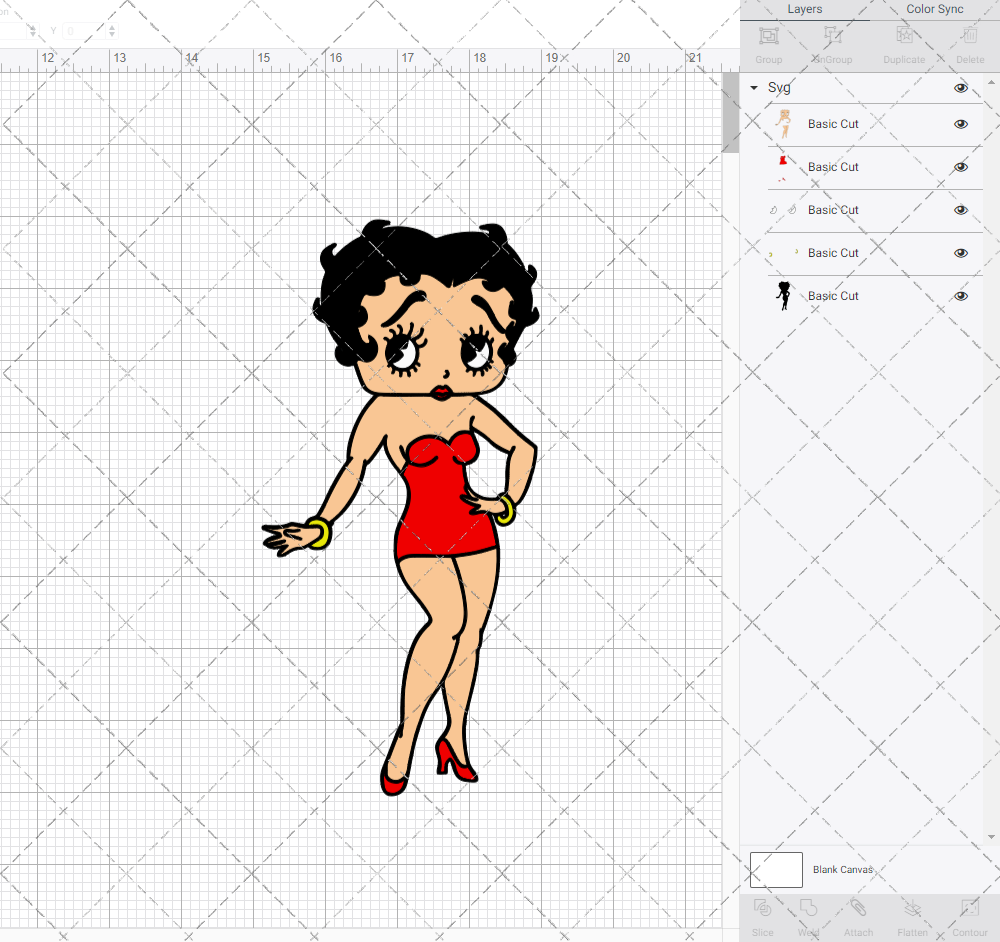Click the UnGroup icon
Image resolution: width=1000 pixels, height=942 pixels.
click(832, 36)
